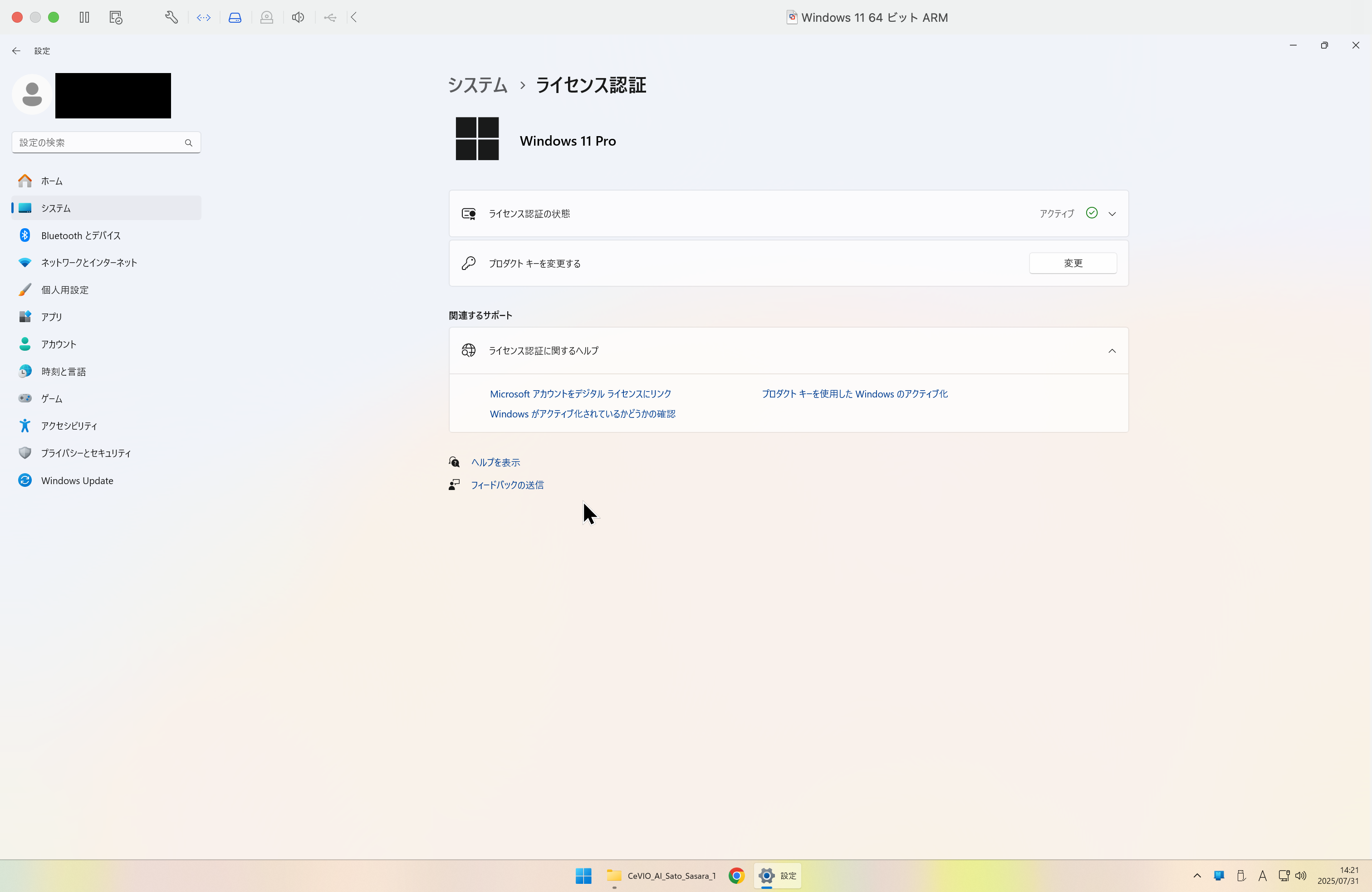Open ネットワークとインターネット settings
The width and height of the screenshot is (1372, 892).
pos(89,262)
